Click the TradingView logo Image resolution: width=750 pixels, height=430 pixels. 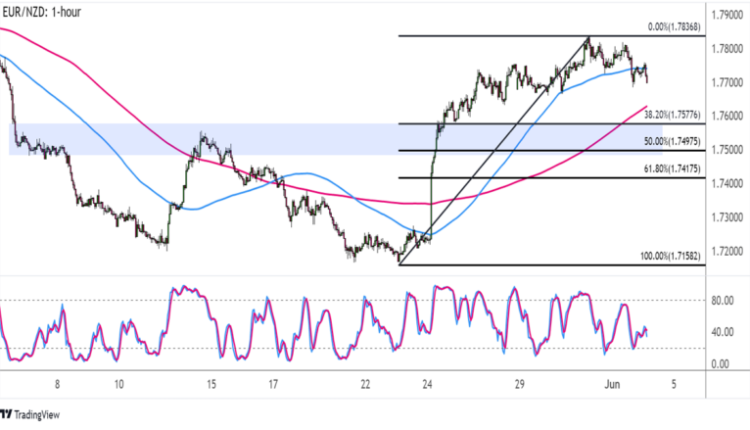32,415
